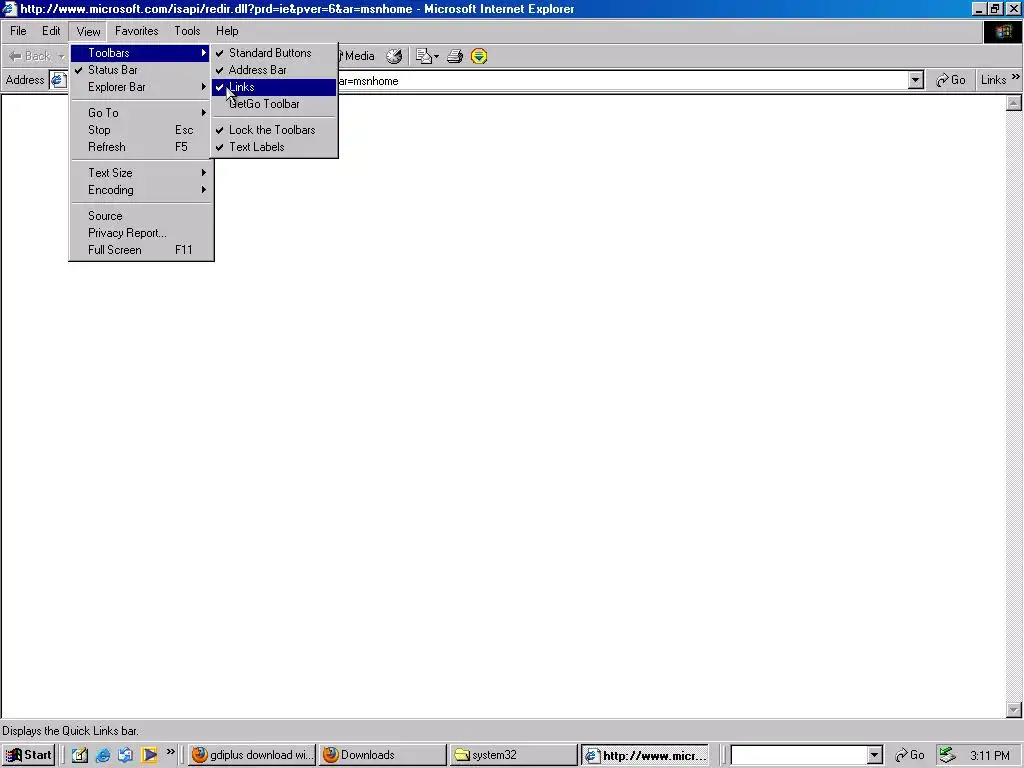Image resolution: width=1024 pixels, height=768 pixels.
Task: Launch Windows Media Player Quick Launch icon
Action: pyautogui.click(x=149, y=755)
